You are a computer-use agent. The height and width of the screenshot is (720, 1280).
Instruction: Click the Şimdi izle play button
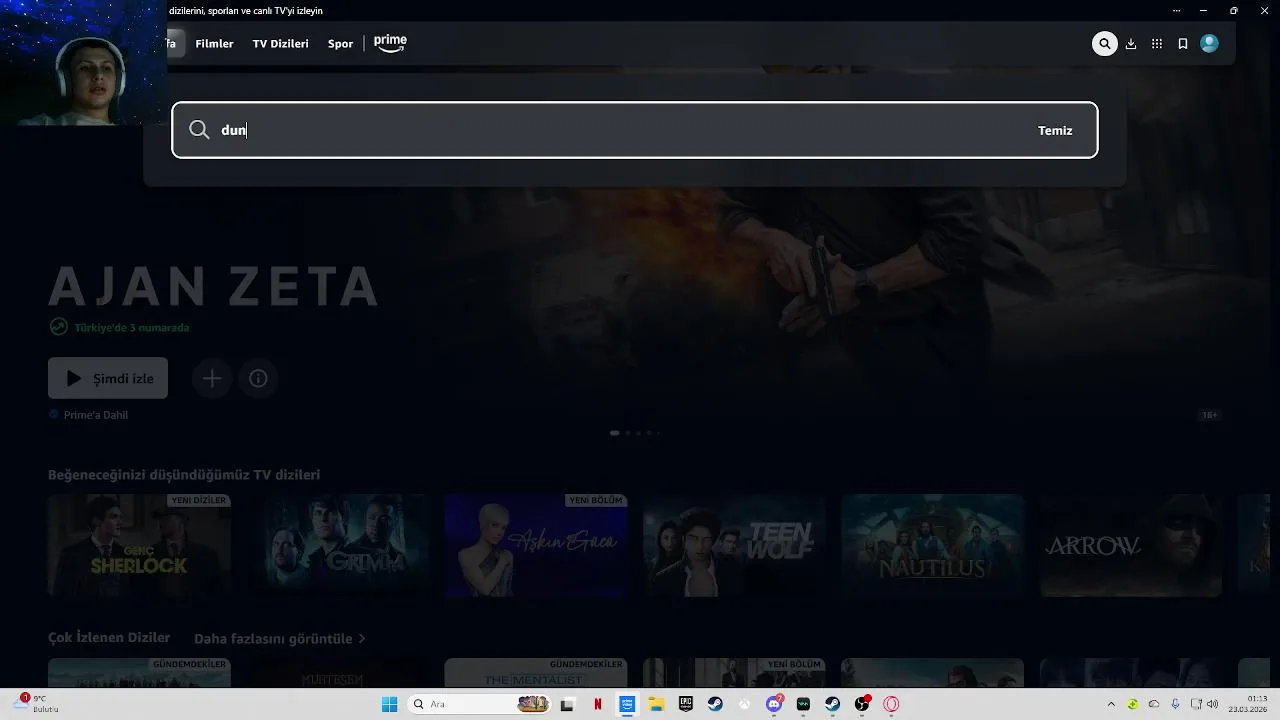click(x=108, y=378)
